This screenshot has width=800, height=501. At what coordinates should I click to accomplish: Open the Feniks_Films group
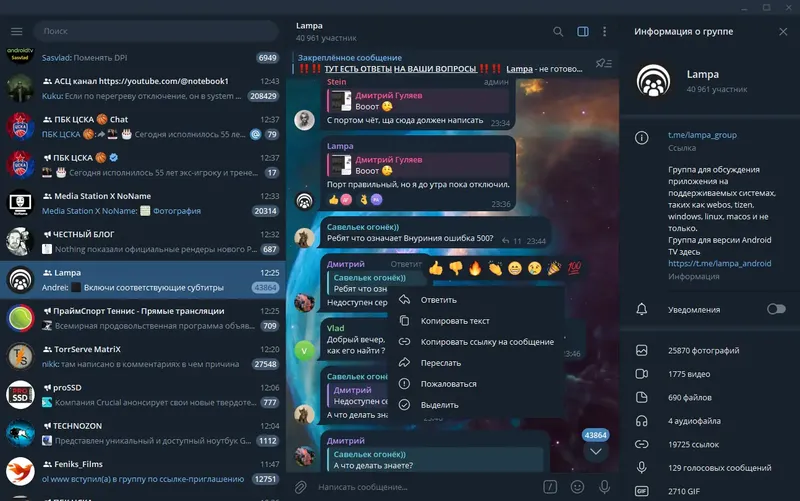coord(142,471)
